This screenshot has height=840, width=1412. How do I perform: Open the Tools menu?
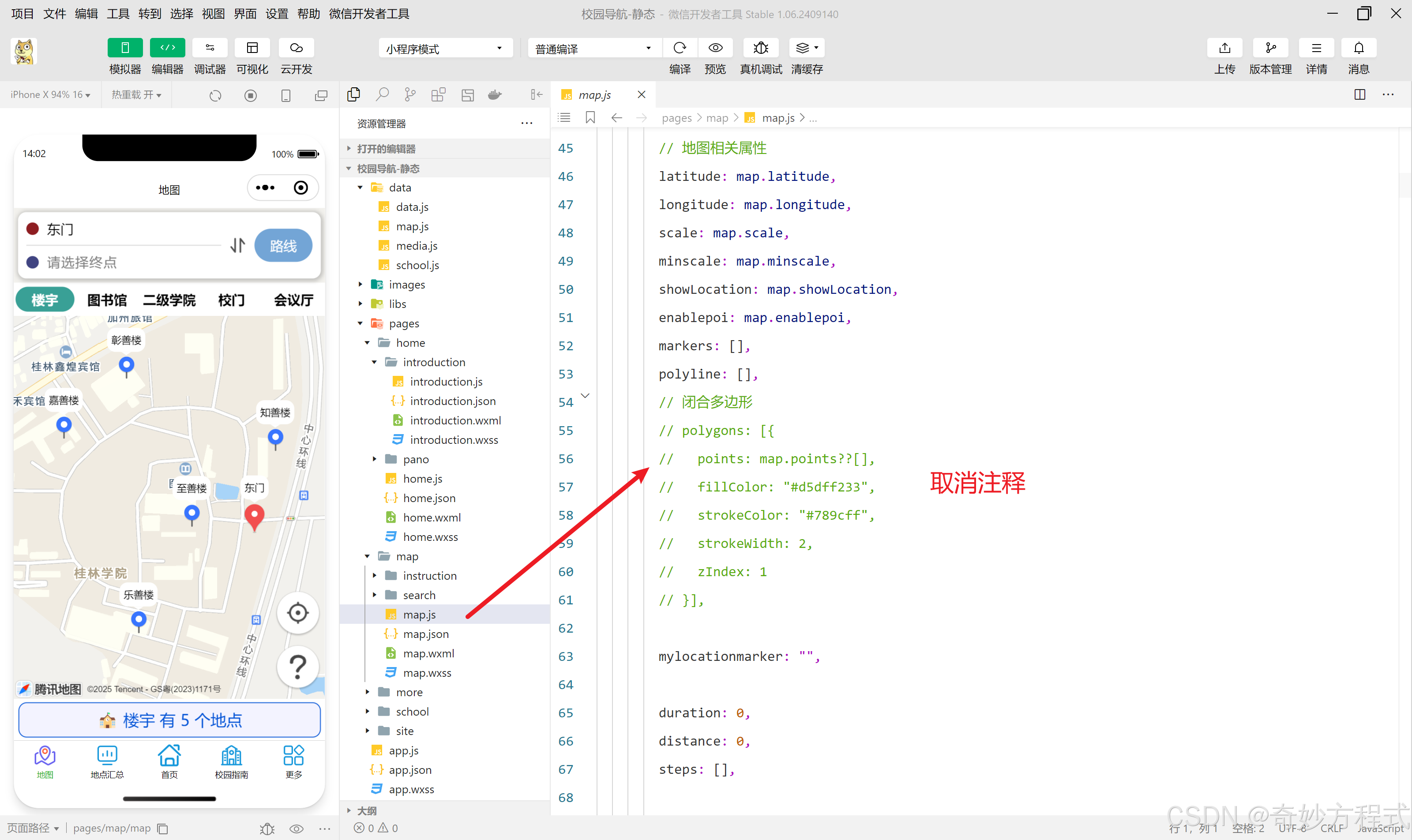tap(118, 14)
